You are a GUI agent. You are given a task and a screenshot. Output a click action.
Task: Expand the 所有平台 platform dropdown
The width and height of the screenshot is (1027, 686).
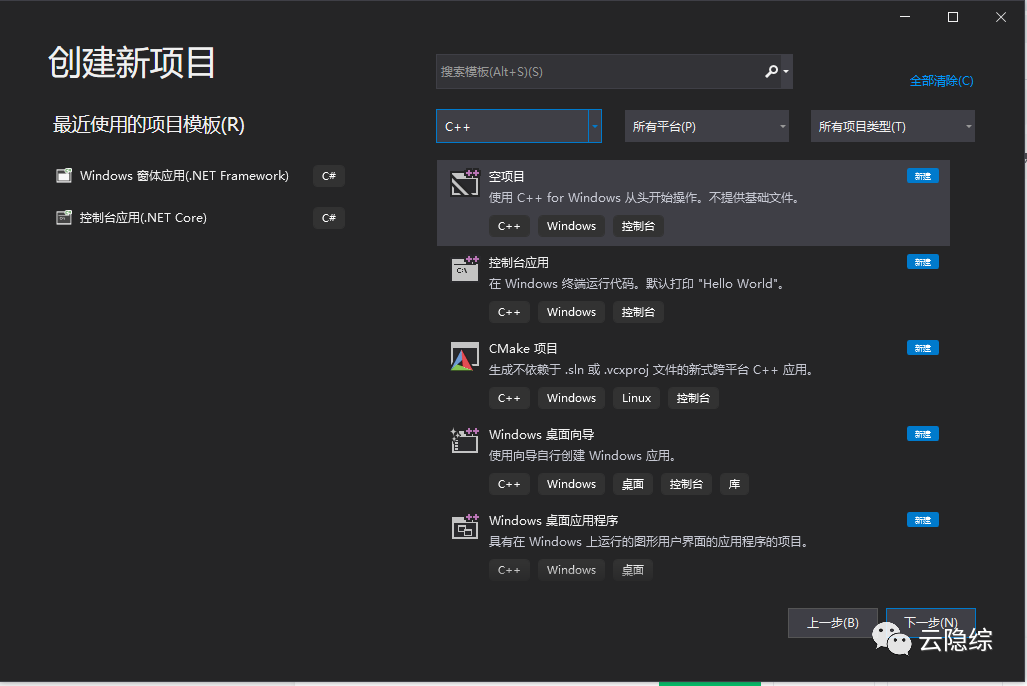(706, 126)
